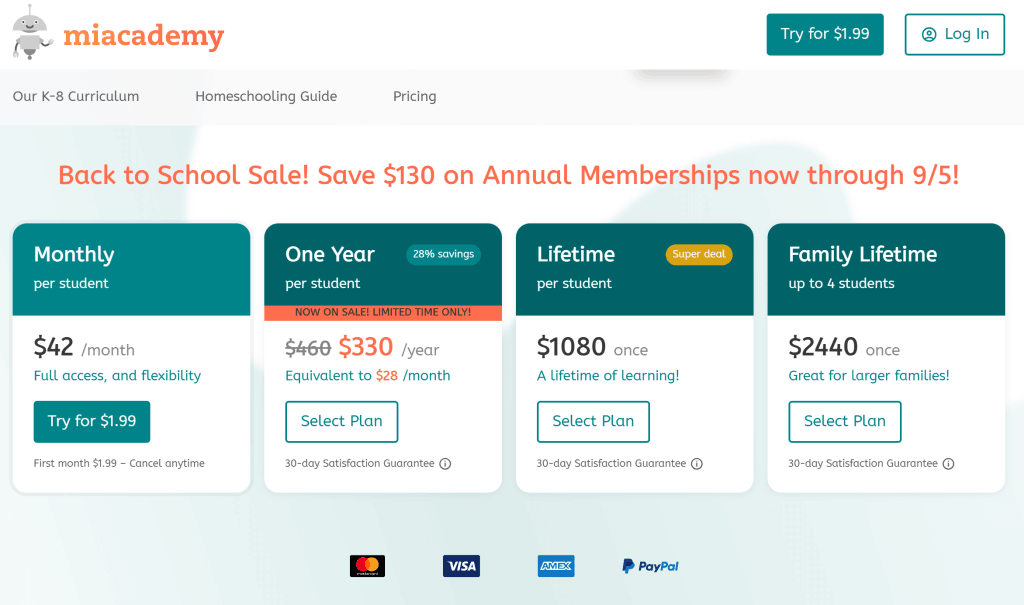Click info icon under One Year plan

pyautogui.click(x=445, y=464)
